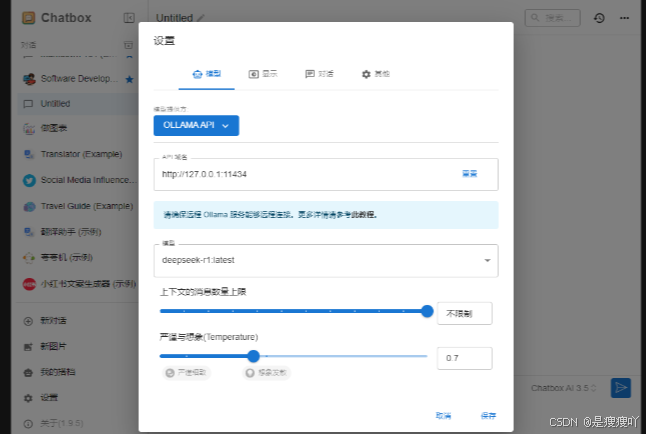Click the Twitter bird icon for Social Media
This screenshot has height=434, width=646.
29,180
